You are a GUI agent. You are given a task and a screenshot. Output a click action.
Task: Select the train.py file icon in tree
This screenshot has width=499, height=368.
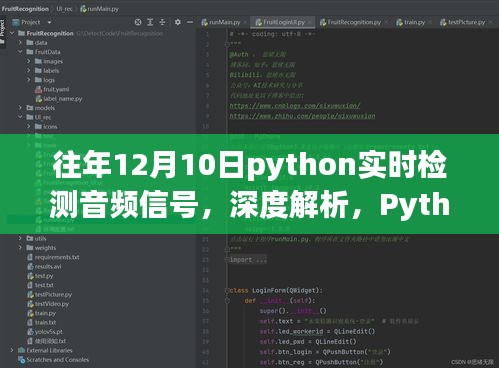click(30, 313)
